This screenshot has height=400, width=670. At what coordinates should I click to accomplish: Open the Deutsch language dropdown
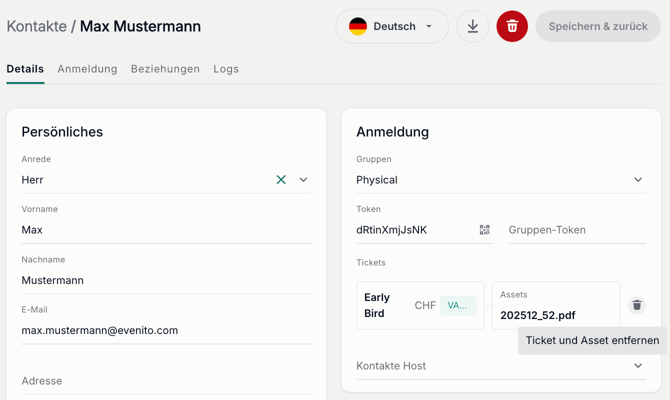click(392, 26)
